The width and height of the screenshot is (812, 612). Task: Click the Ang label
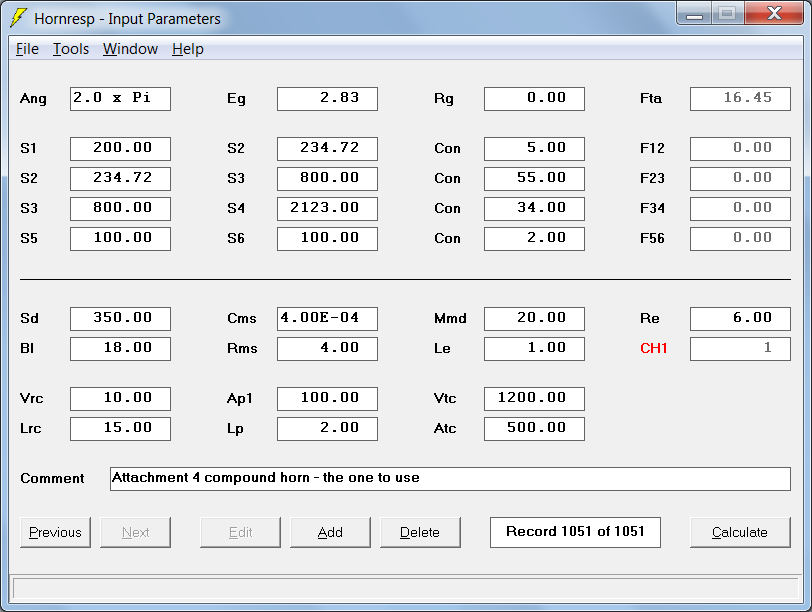pyautogui.click(x=33, y=99)
